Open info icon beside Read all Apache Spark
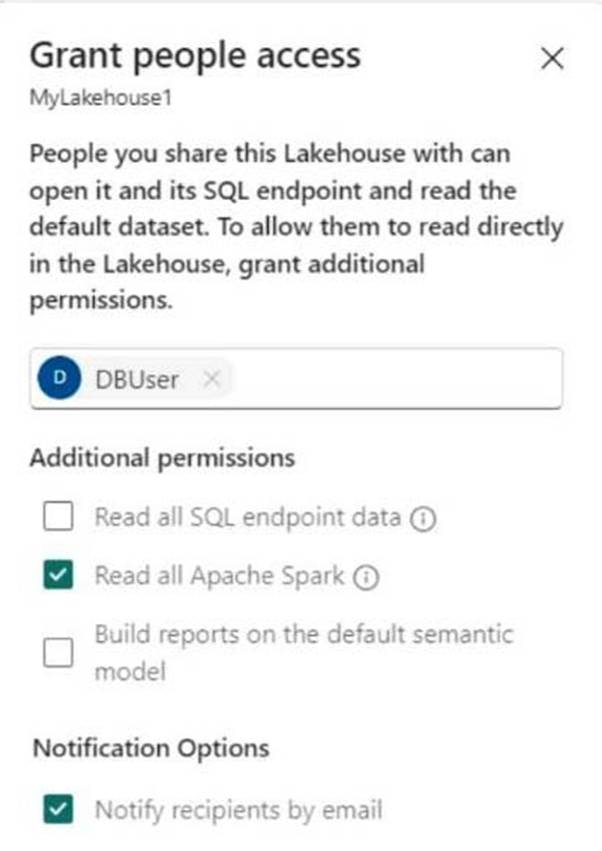 (366, 577)
